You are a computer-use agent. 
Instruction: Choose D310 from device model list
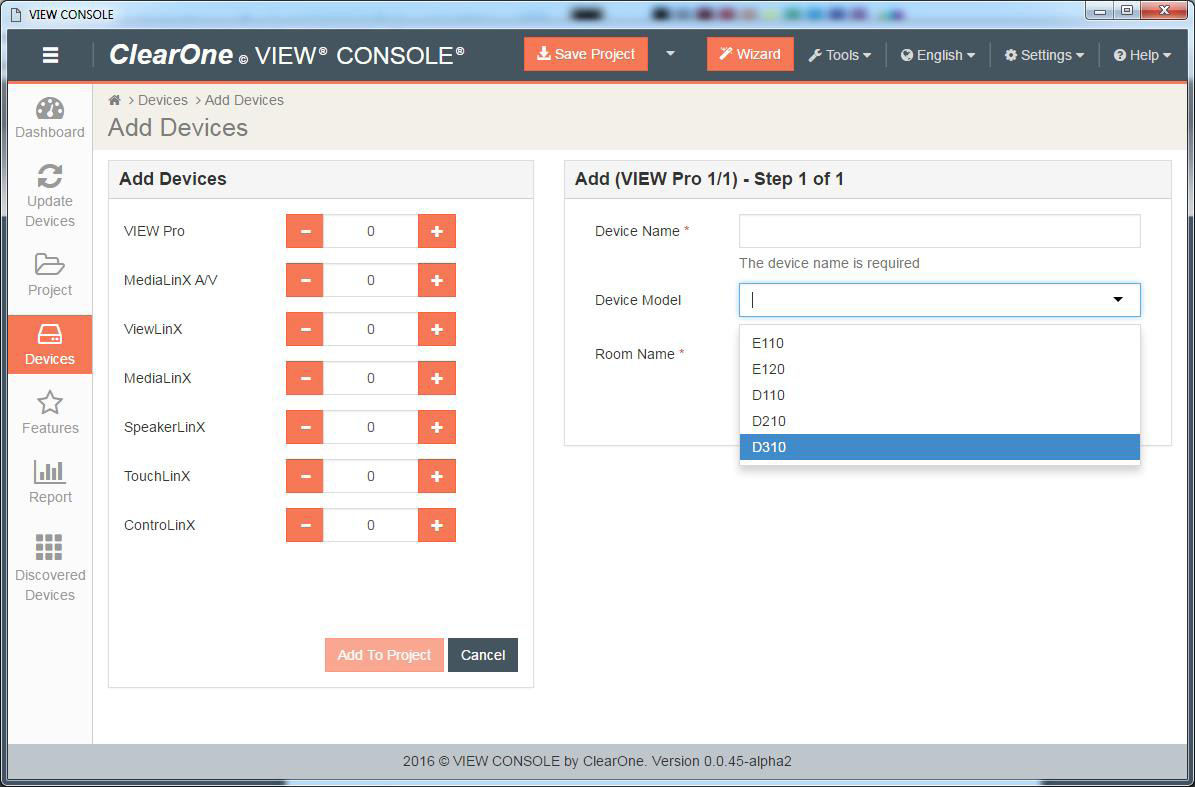pyautogui.click(x=940, y=447)
